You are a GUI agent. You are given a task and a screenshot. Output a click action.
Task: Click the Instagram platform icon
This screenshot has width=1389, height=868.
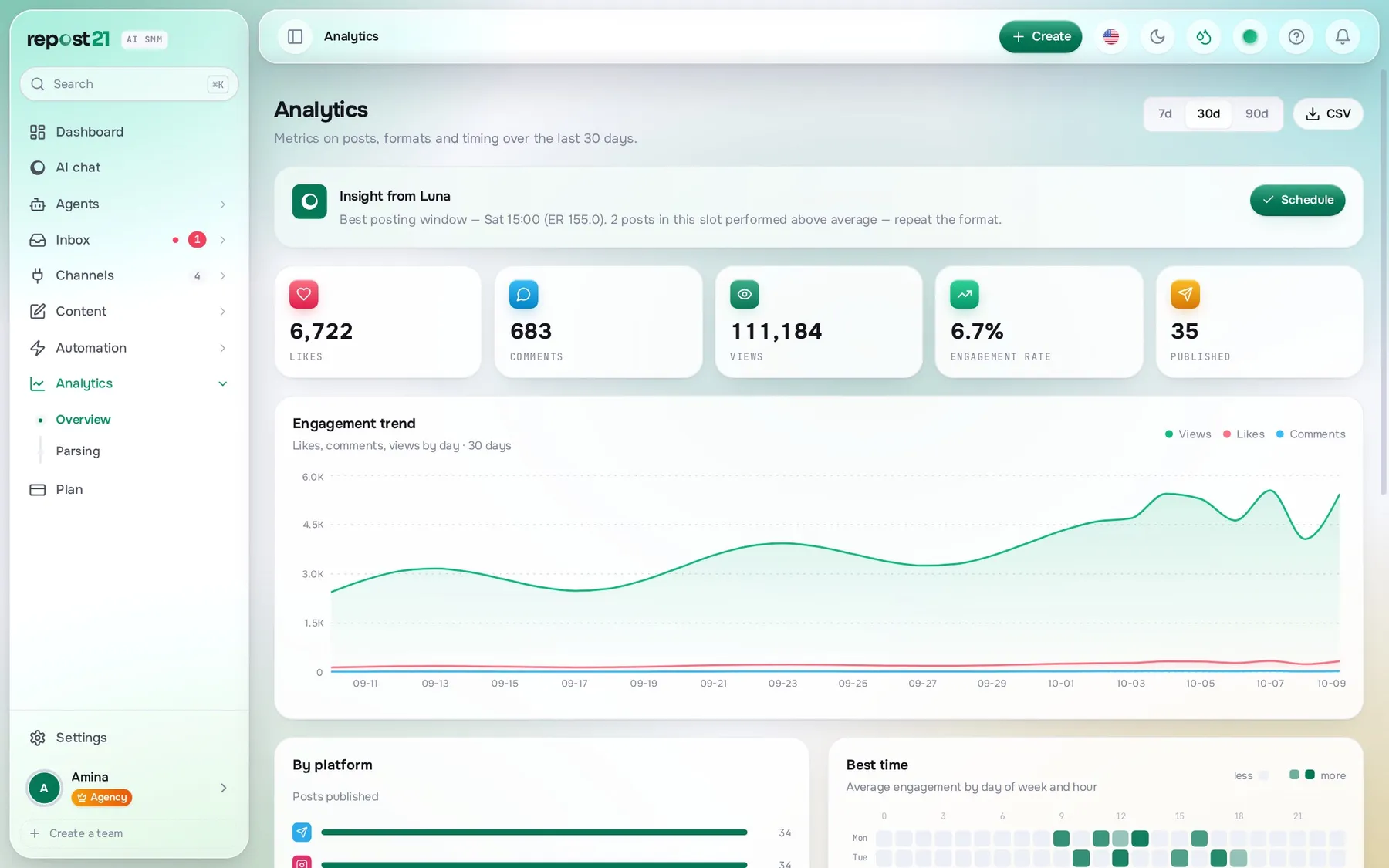tap(302, 863)
